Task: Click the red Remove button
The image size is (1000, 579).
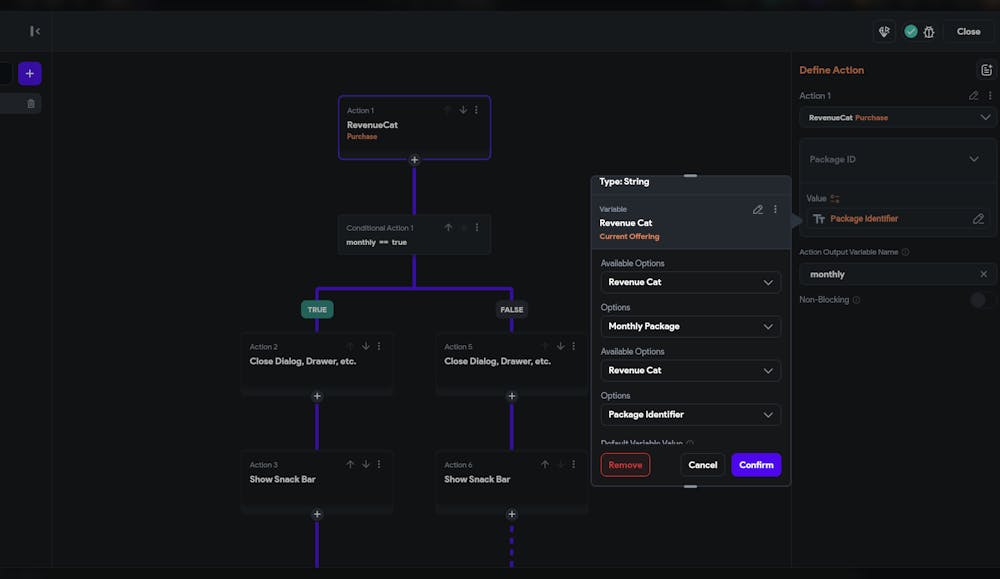Action: (x=625, y=465)
